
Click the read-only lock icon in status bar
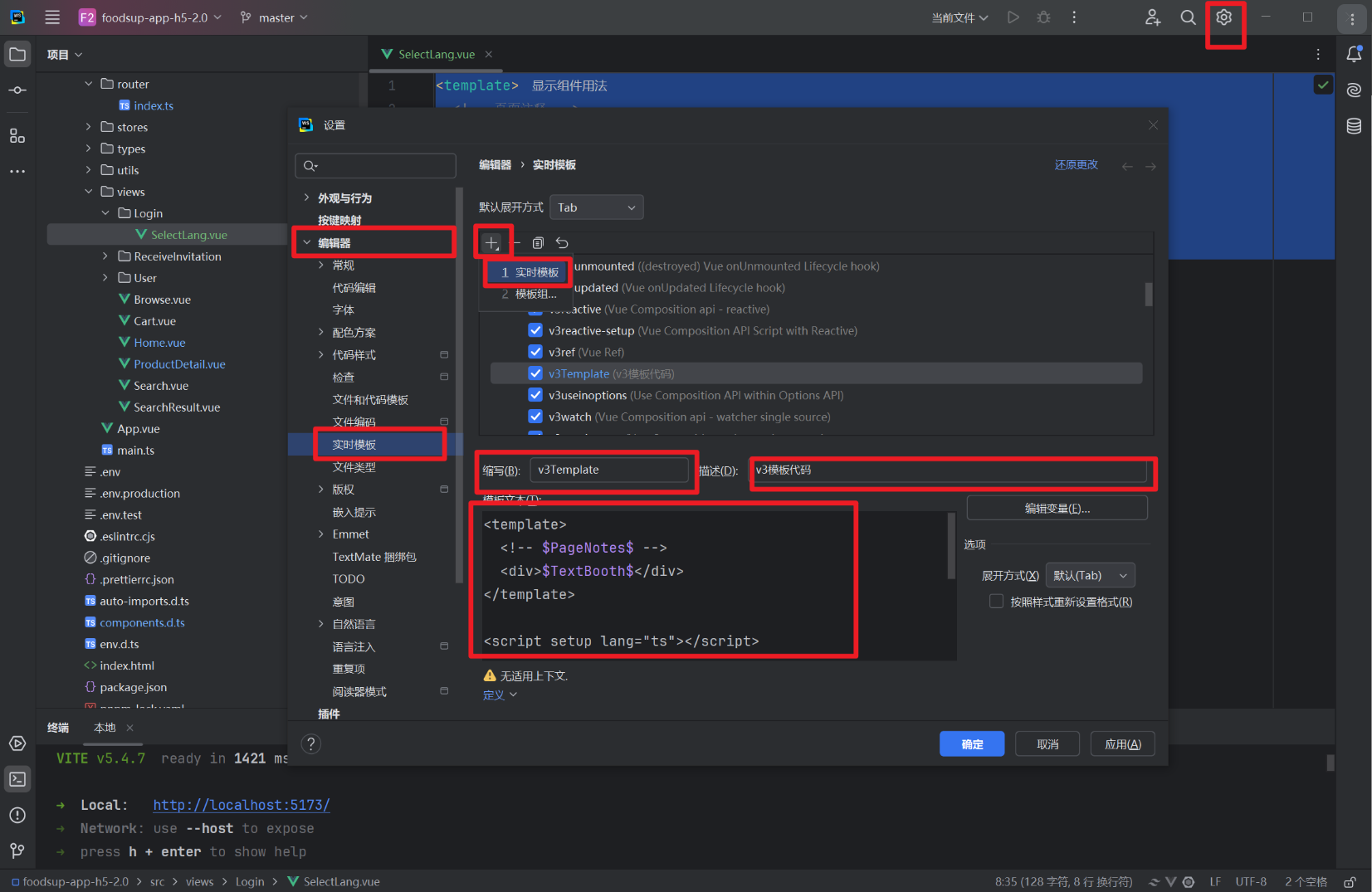(1350, 882)
